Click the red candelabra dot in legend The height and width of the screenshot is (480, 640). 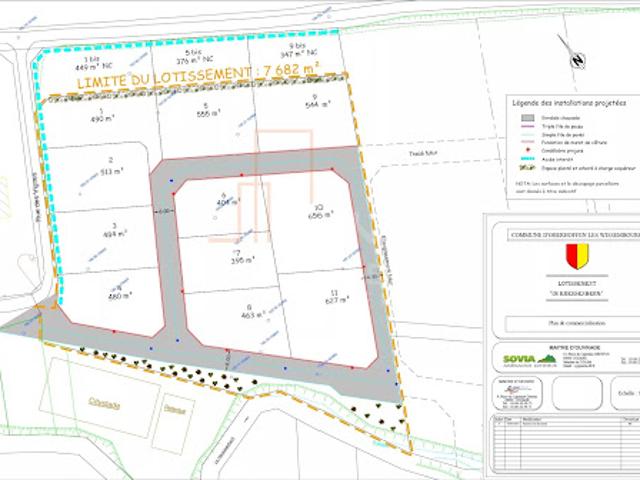[526, 151]
